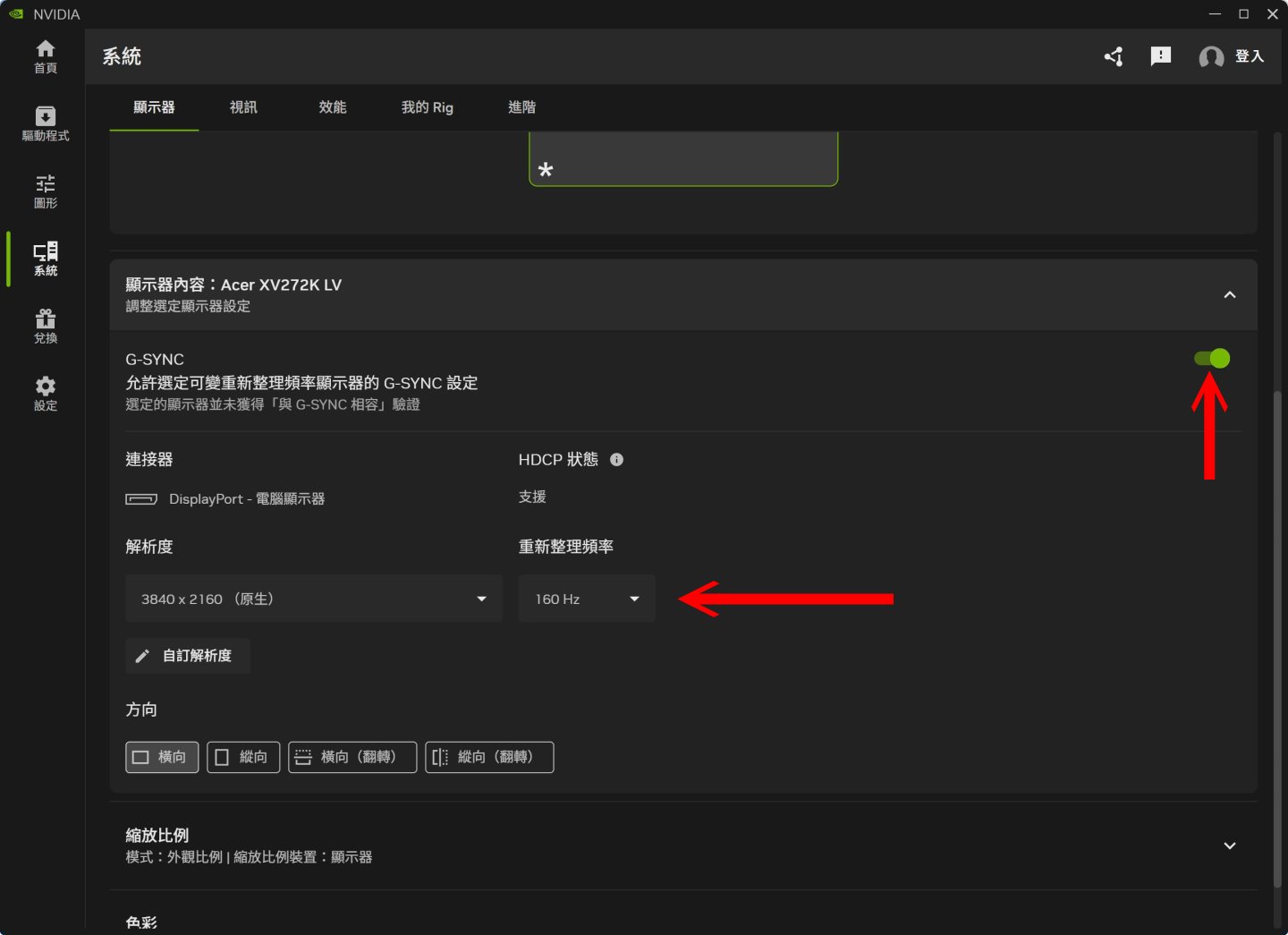Open the 進階 tab
This screenshot has height=935, width=1288.
(521, 107)
